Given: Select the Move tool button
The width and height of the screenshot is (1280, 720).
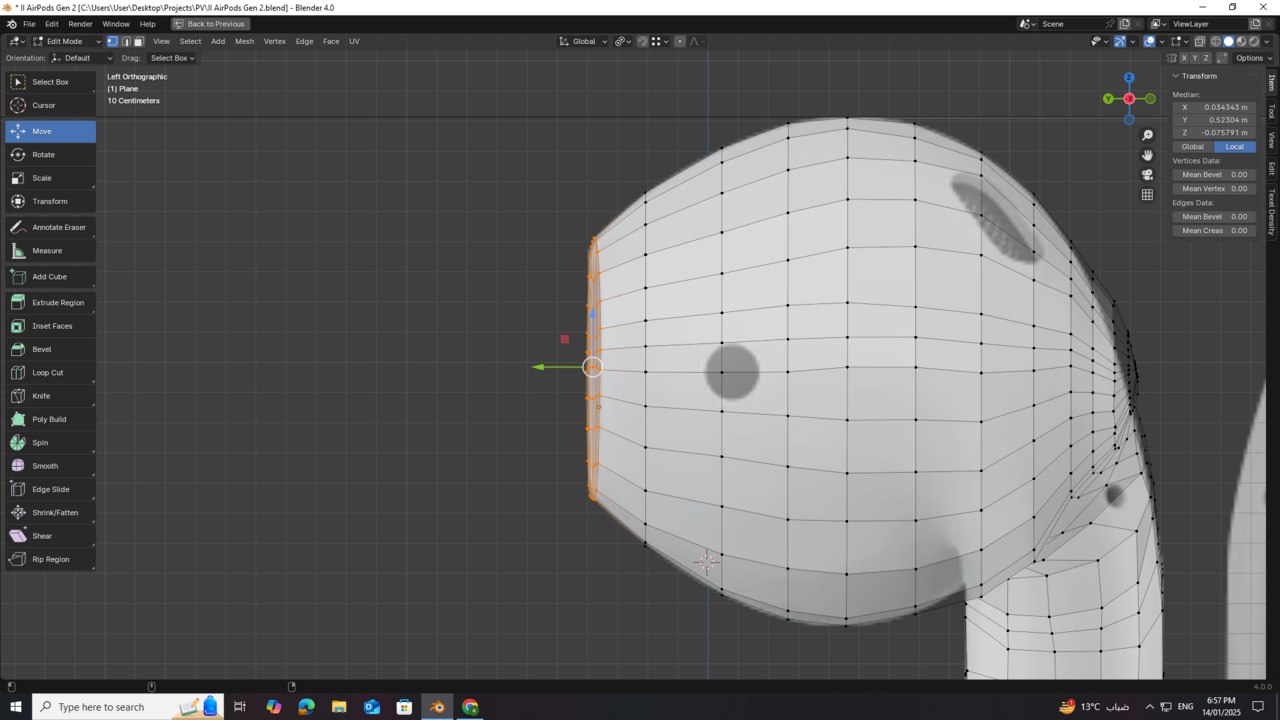Looking at the screenshot, I should tap(50, 131).
